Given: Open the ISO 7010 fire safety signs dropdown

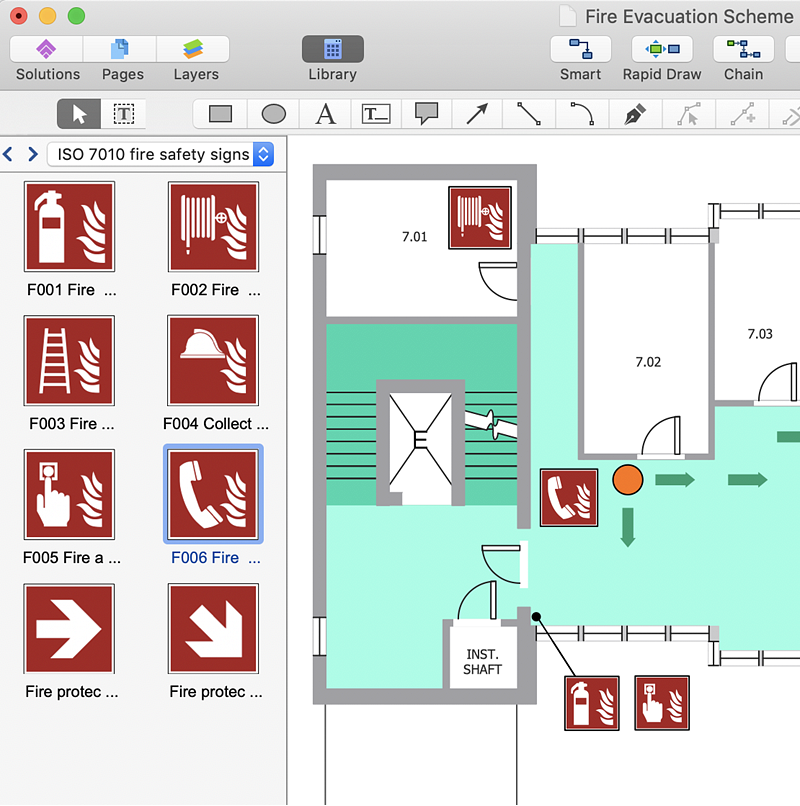Looking at the screenshot, I should pos(160,154).
